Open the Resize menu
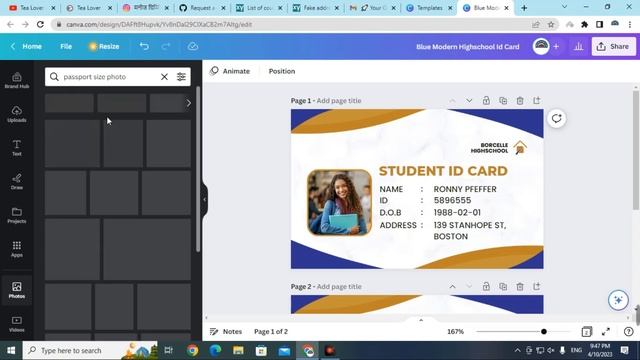The width and height of the screenshot is (640, 360). pos(104,47)
